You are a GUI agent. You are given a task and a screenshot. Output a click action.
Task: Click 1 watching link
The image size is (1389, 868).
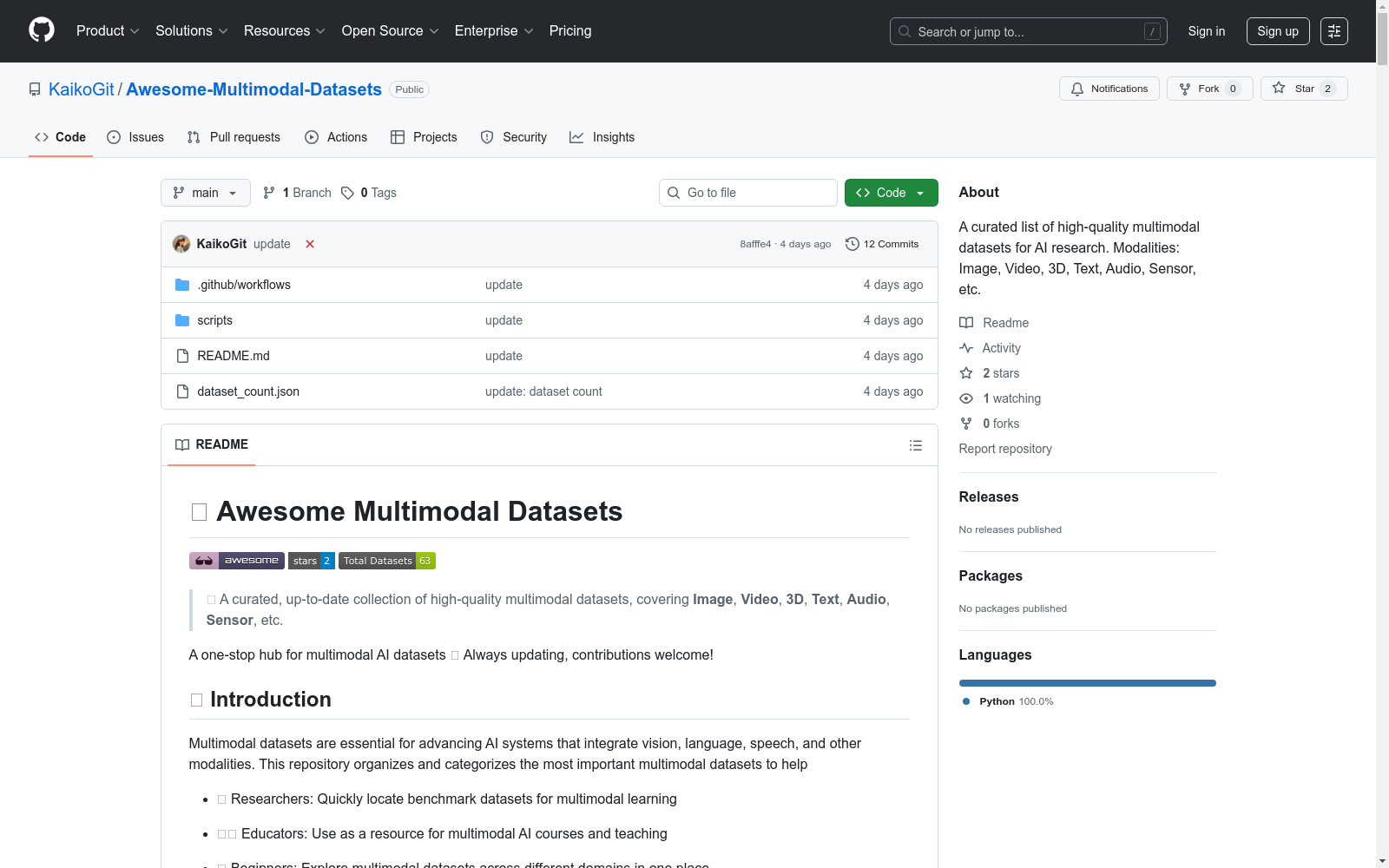1000,398
